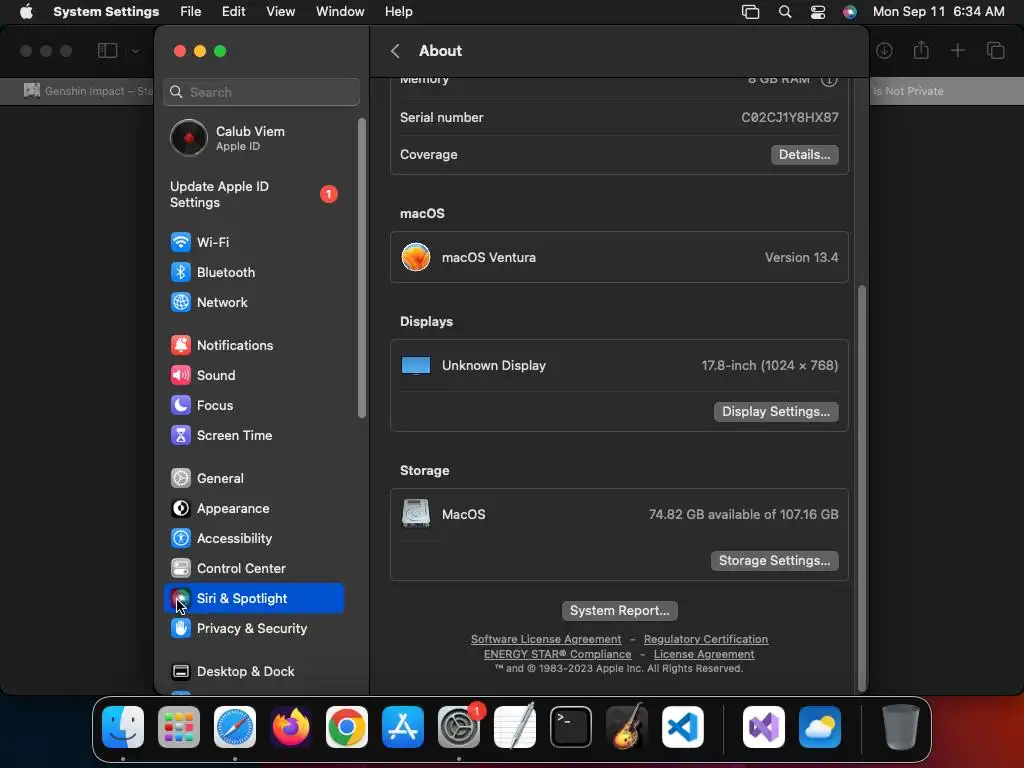The width and height of the screenshot is (1024, 768).
Task: Open Screen Time settings
Action: tap(253, 436)
